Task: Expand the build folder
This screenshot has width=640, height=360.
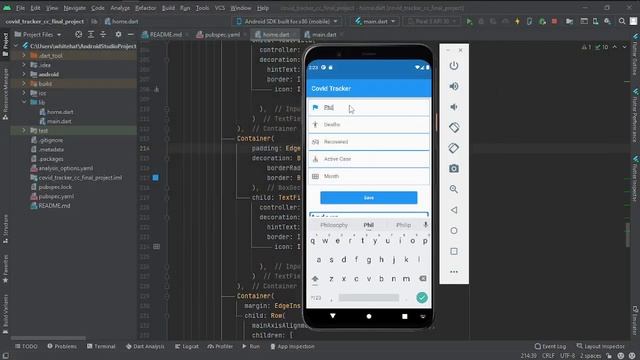Action: [24, 83]
